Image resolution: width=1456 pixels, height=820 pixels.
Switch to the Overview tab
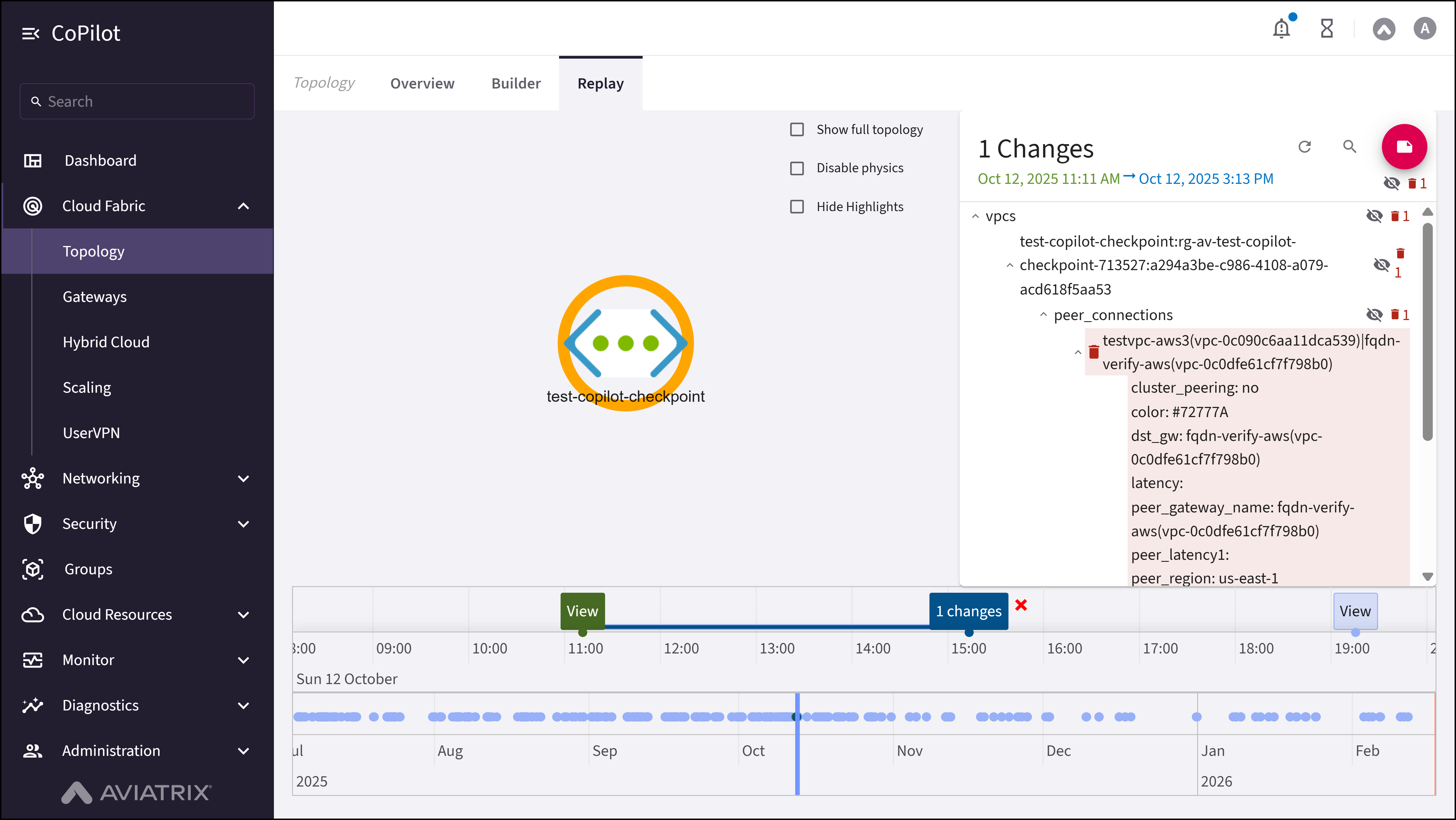coord(422,84)
